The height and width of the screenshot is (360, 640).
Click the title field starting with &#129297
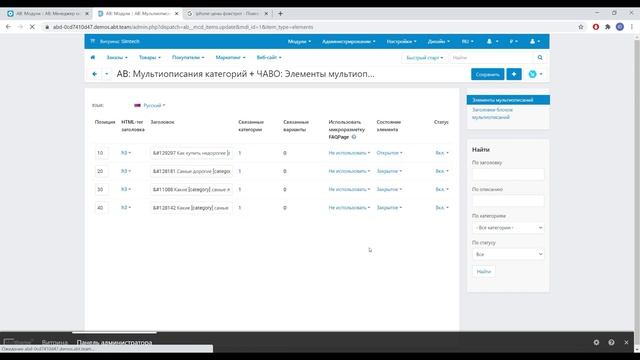point(191,153)
